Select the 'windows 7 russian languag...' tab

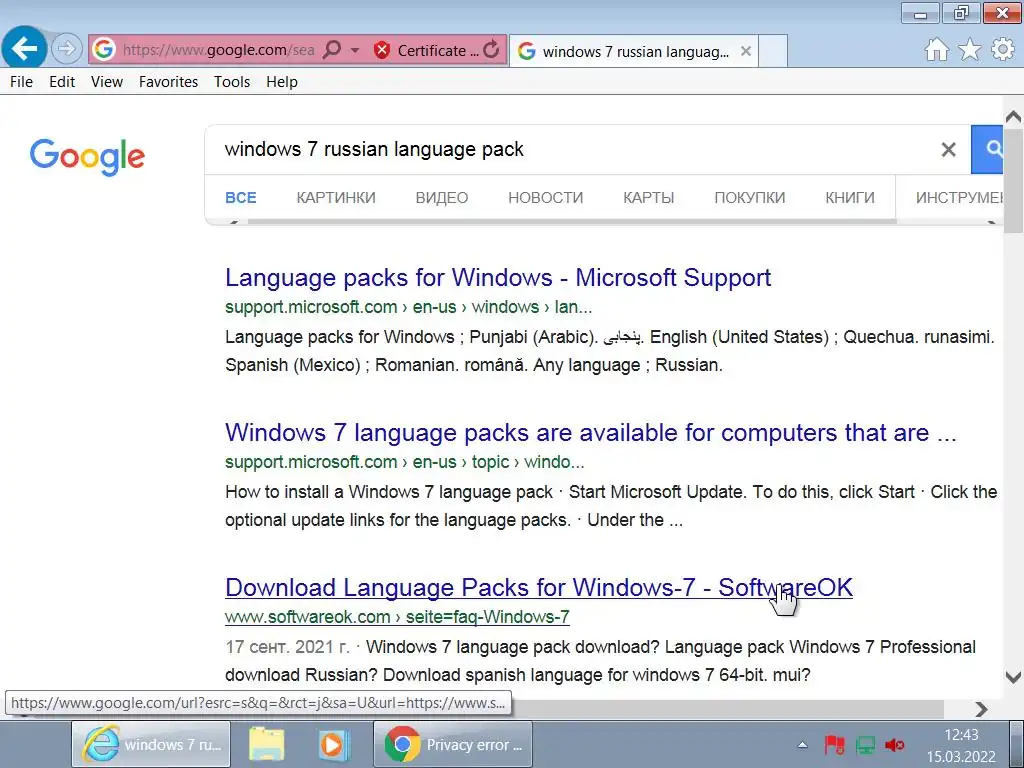[623, 52]
